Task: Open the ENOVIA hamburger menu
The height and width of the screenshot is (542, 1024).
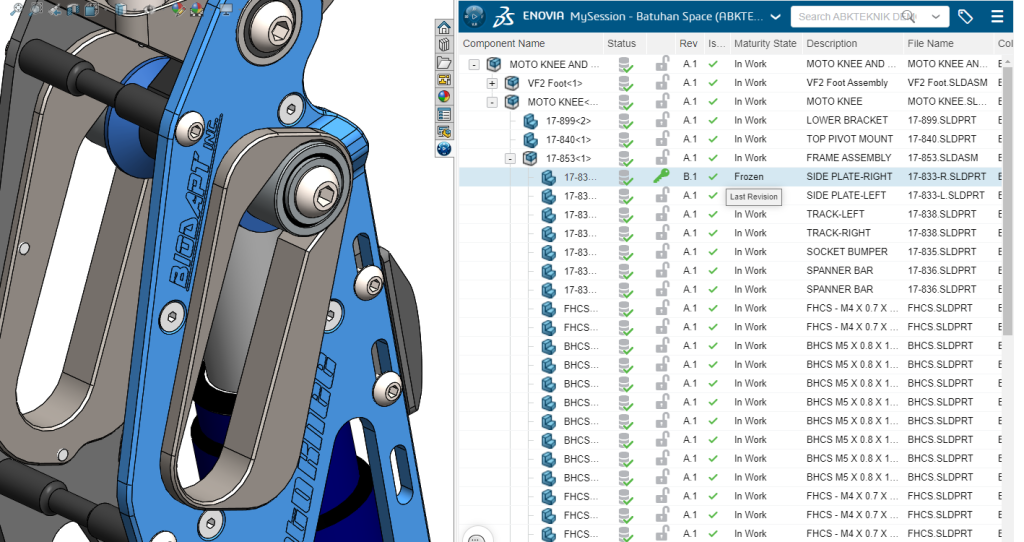Action: coord(996,17)
